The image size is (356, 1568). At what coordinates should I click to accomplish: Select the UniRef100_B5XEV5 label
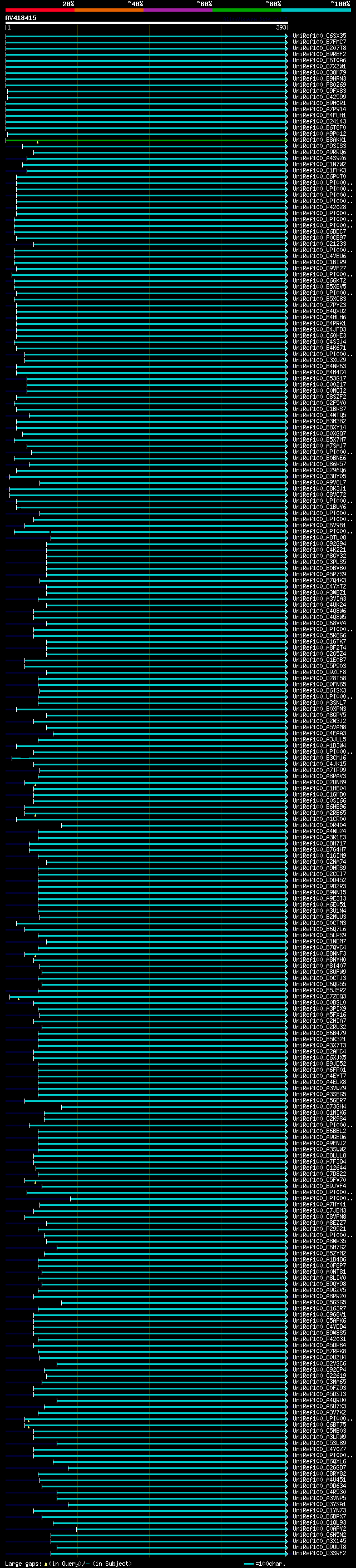(x=319, y=286)
